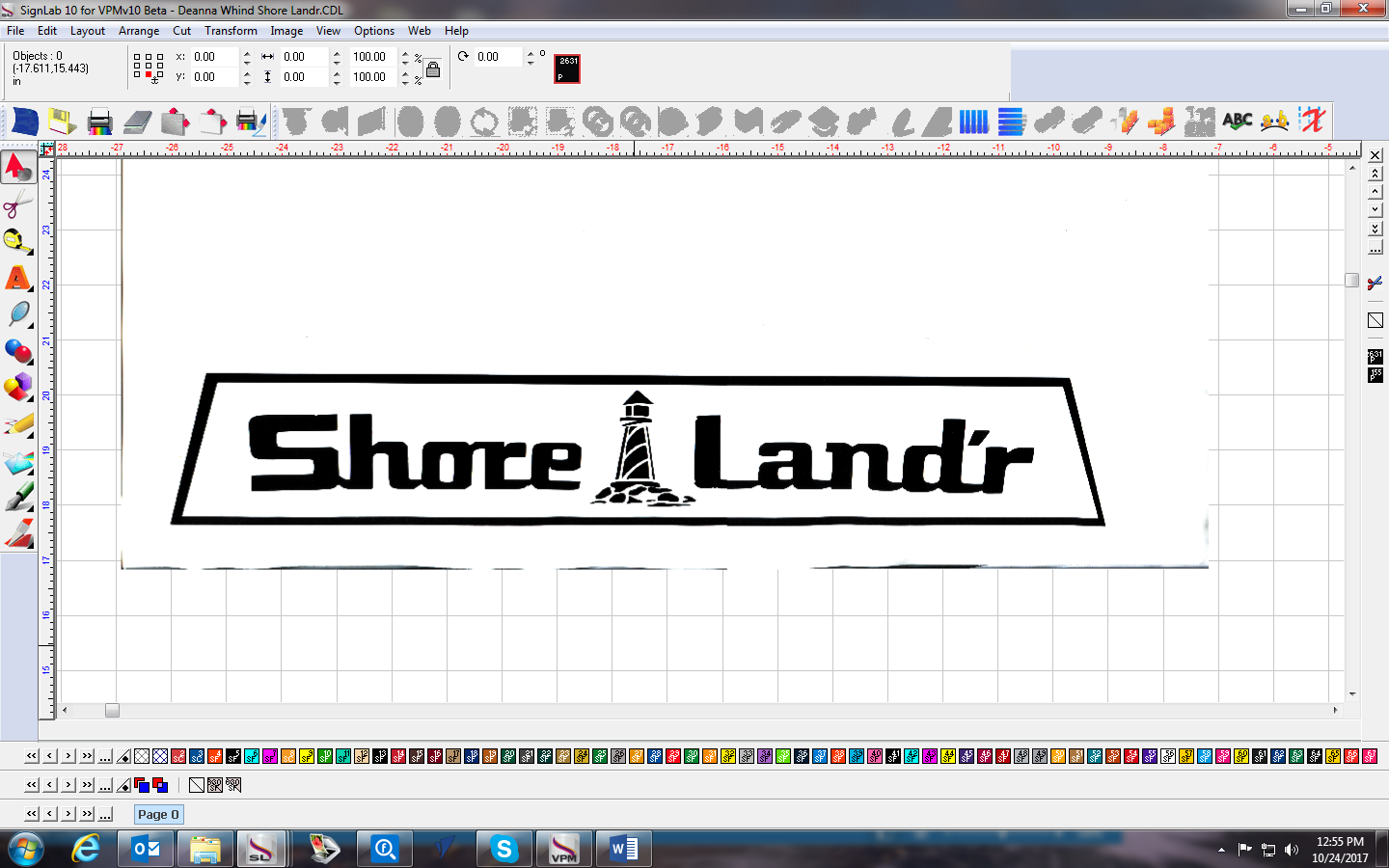This screenshot has width=1389, height=868.
Task: Pick the green pen tool in the left toolbox
Action: pos(17,498)
